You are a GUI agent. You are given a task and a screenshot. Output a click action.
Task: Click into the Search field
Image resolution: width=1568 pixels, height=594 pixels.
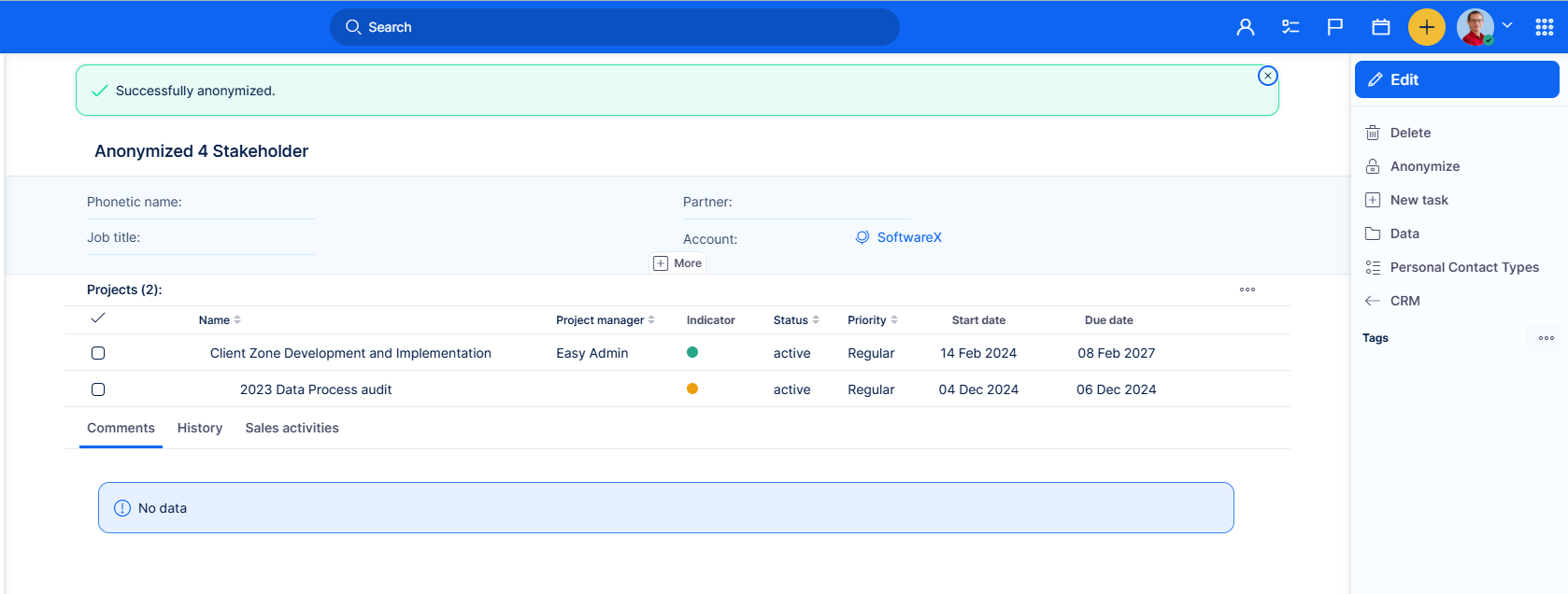click(614, 27)
